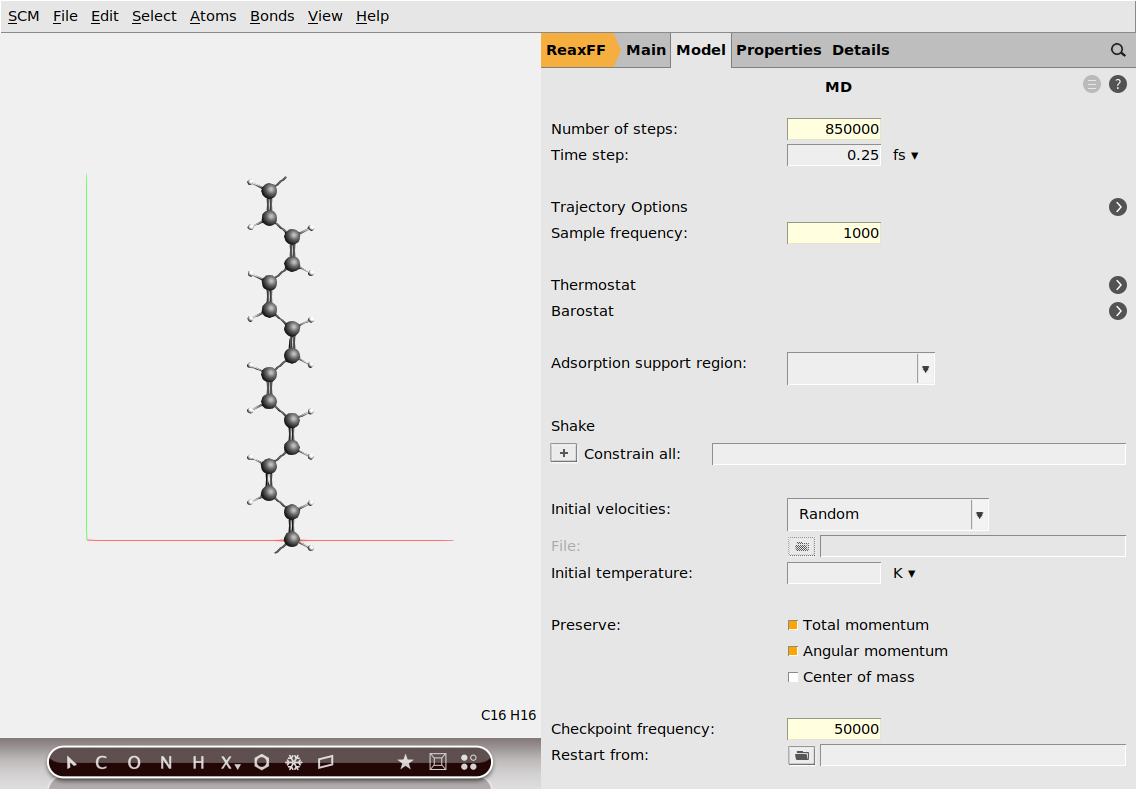Viewport: 1136px width, 789px height.
Task: Click the pre-optimizer snowflake icon
Action: [x=292, y=762]
